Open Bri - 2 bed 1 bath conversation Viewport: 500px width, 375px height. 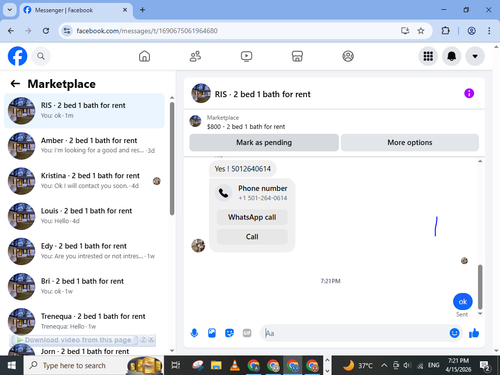(84, 286)
